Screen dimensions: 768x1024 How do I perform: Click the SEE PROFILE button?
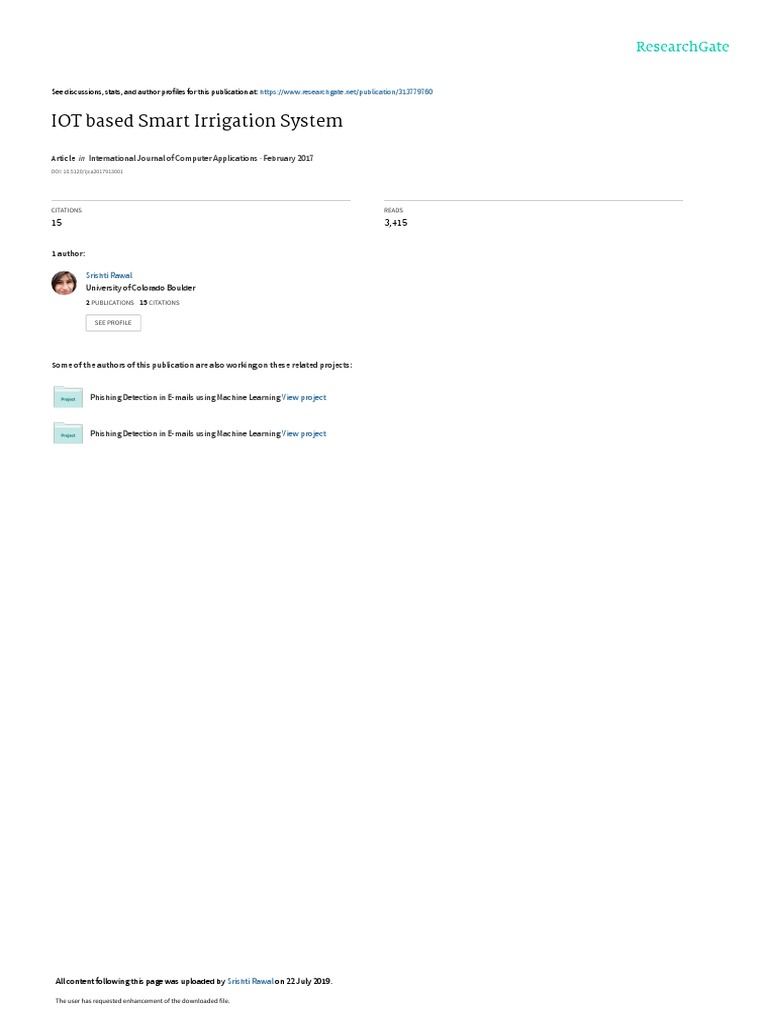coord(113,323)
